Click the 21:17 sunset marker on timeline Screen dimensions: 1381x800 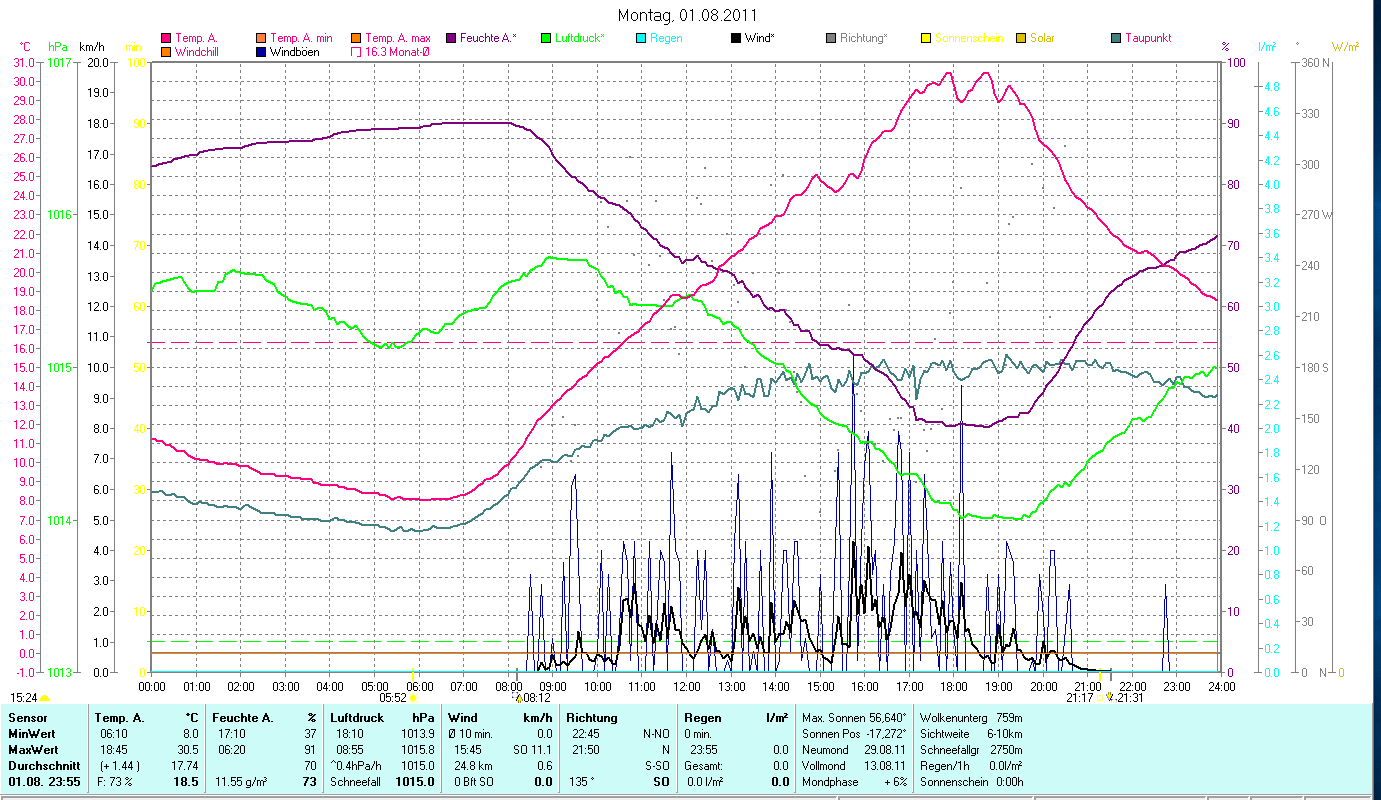1080,698
